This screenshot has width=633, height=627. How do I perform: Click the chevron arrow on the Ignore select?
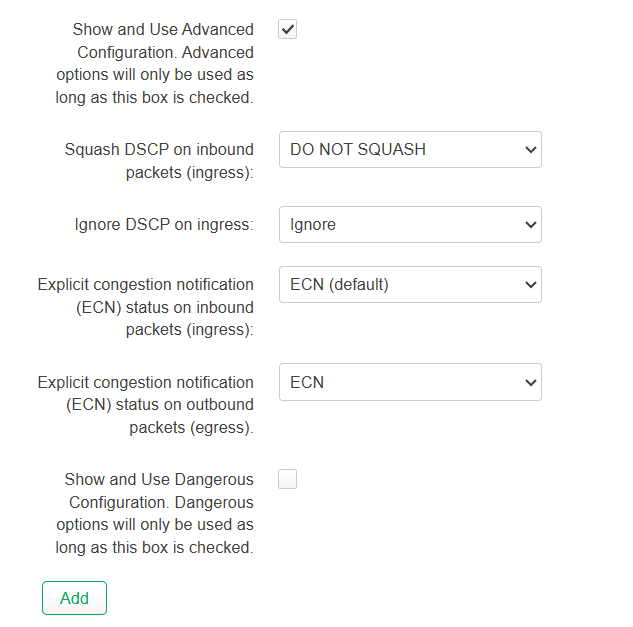[x=530, y=225]
